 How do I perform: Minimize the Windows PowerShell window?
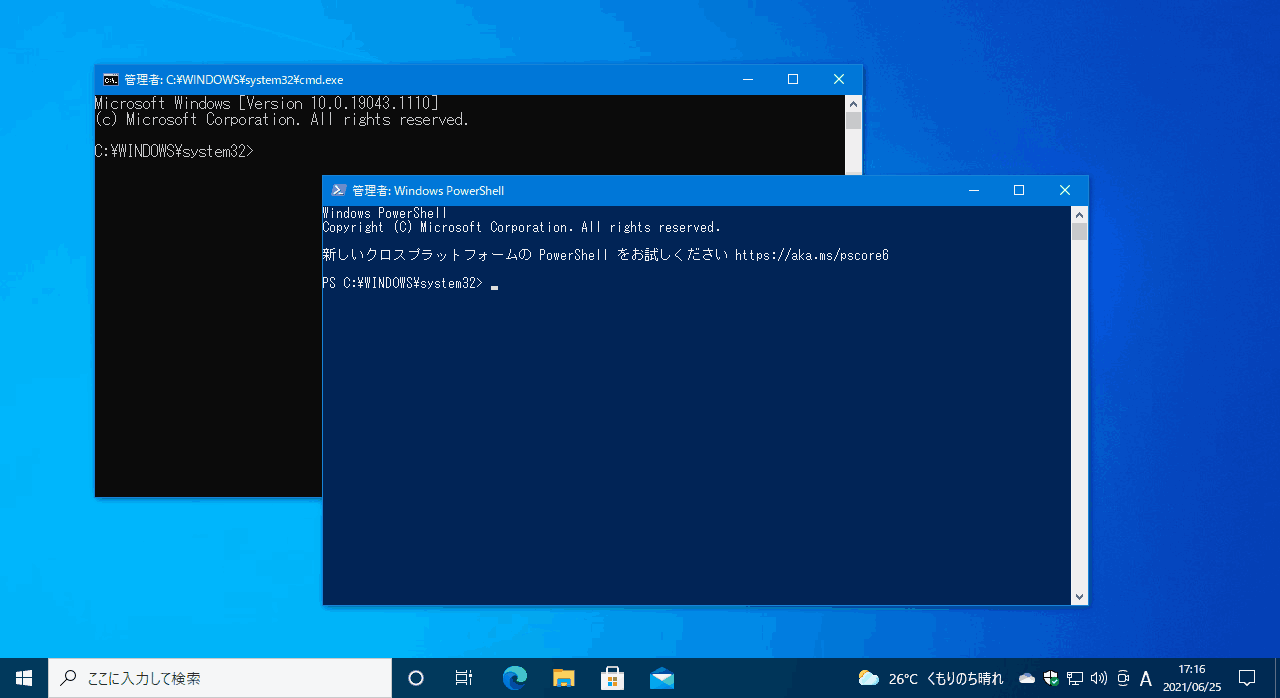pos(973,191)
